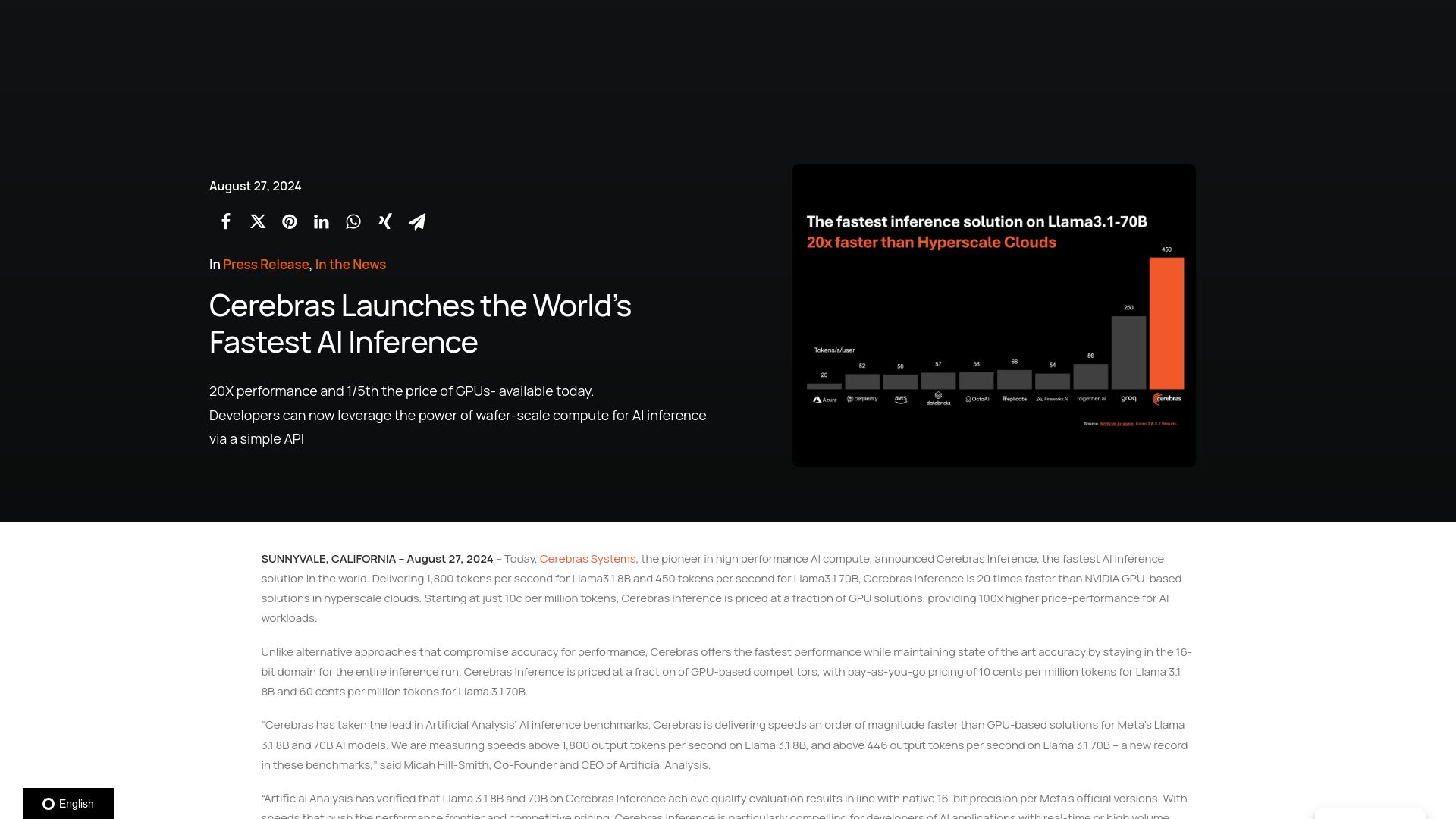Click the paragraph starting "Unlike alternative approaches"

pyautogui.click(x=726, y=672)
